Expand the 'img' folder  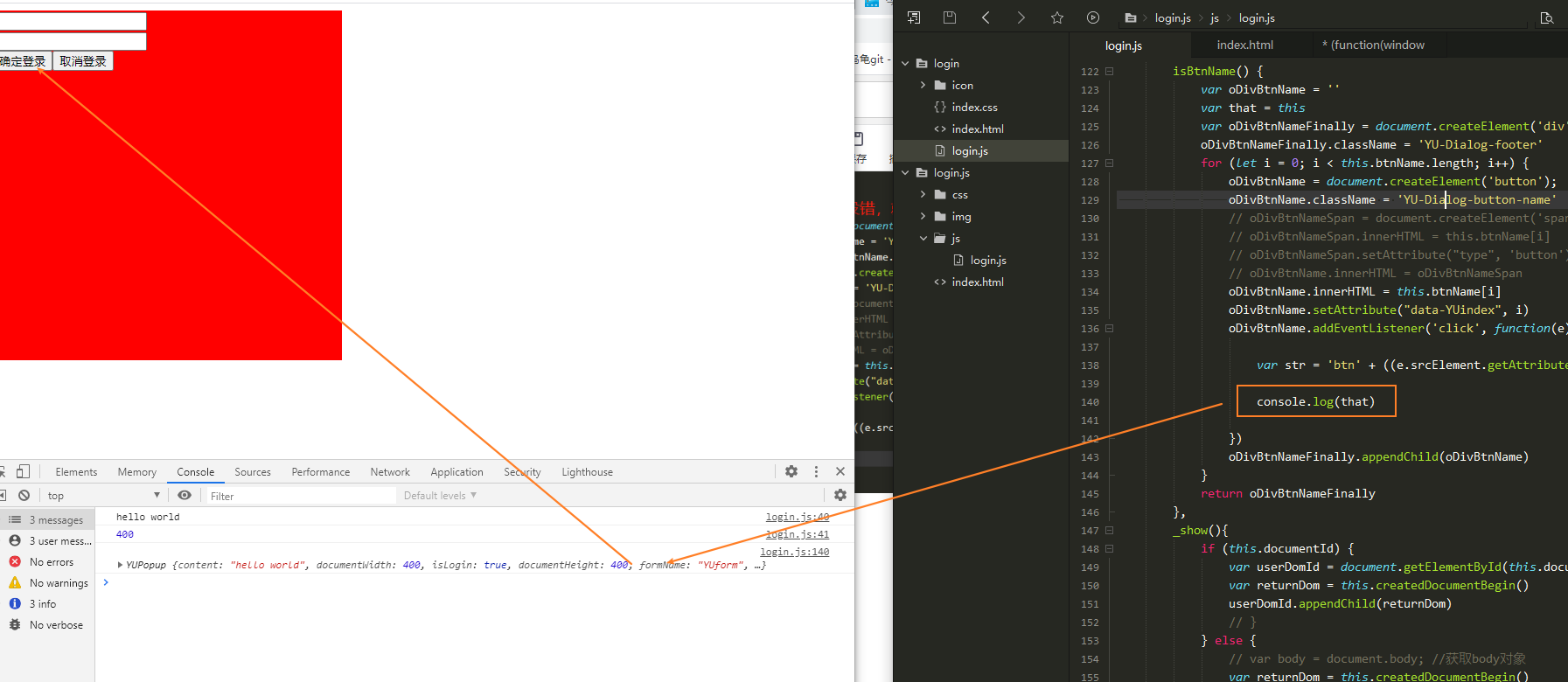[923, 216]
